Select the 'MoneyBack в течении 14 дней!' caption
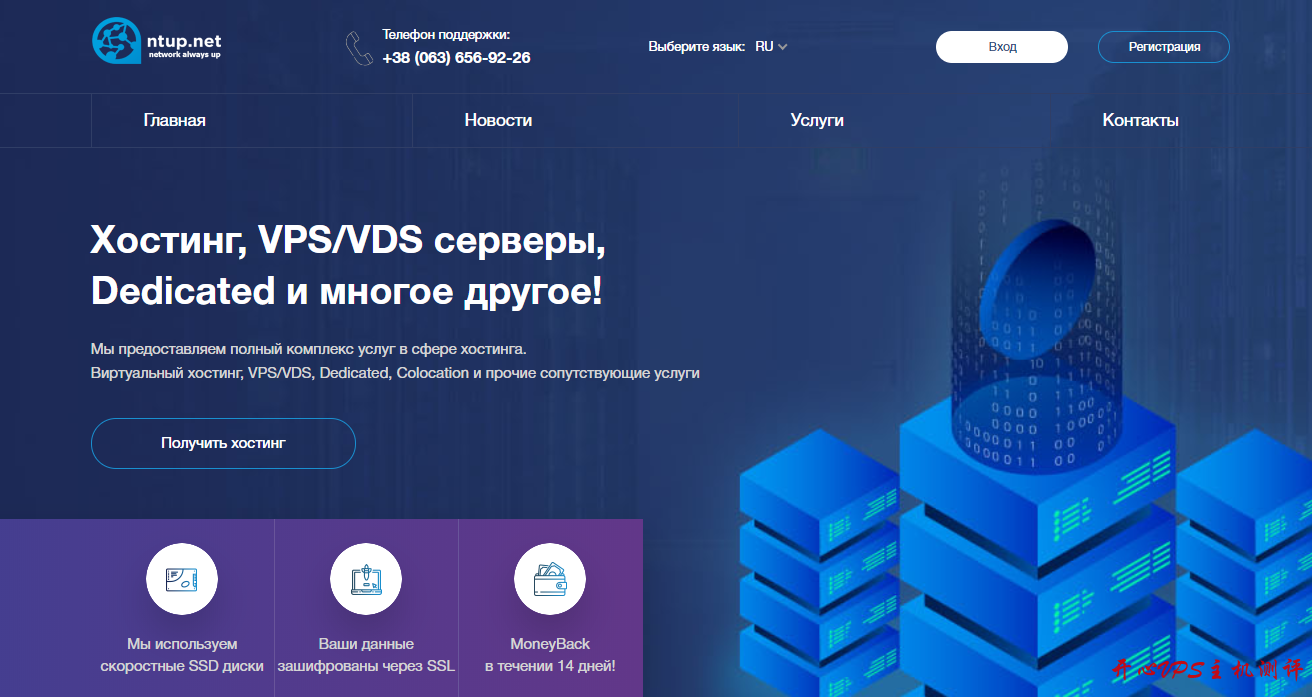 549,655
